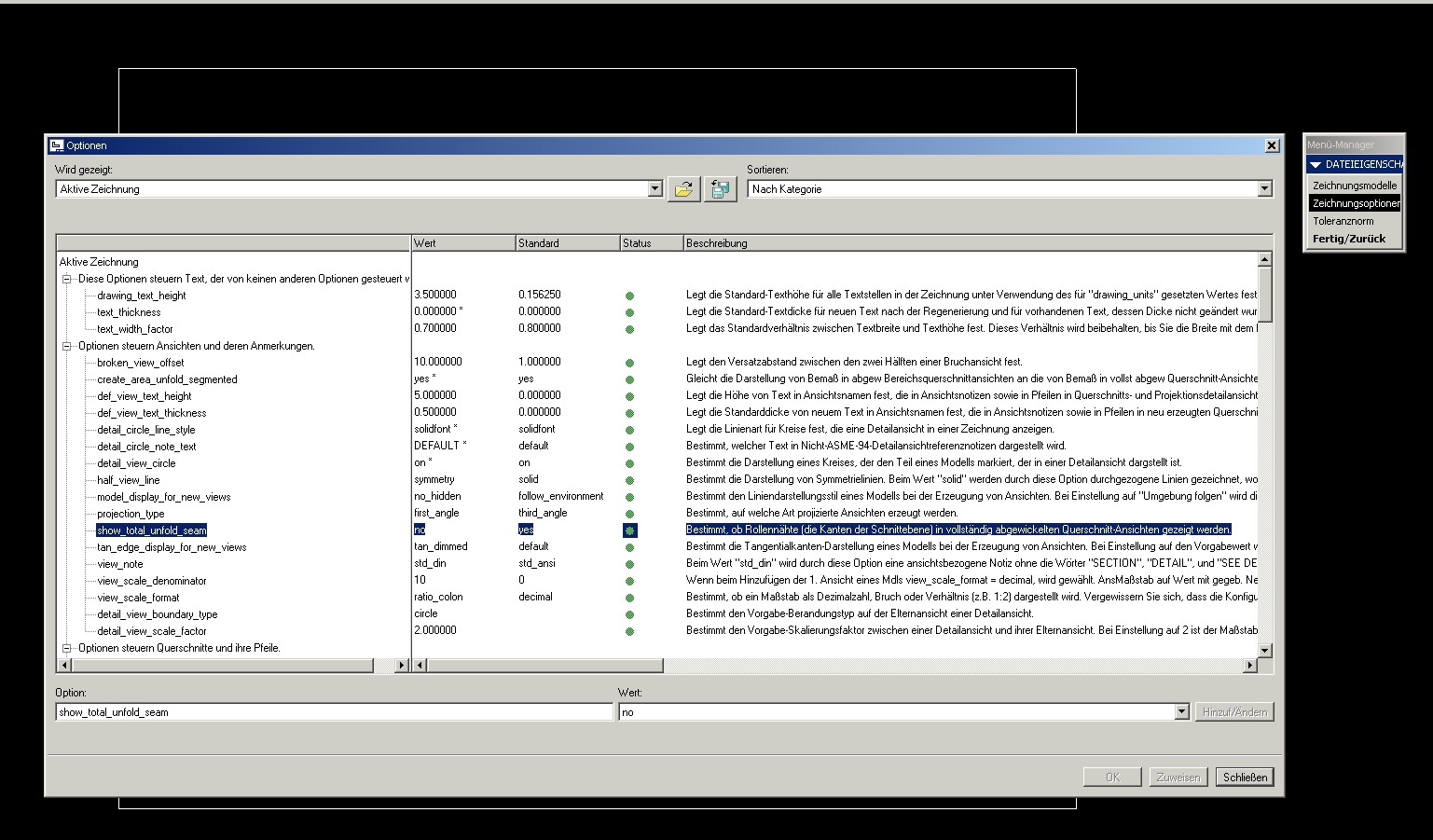Select half_view_line option

coord(129,480)
